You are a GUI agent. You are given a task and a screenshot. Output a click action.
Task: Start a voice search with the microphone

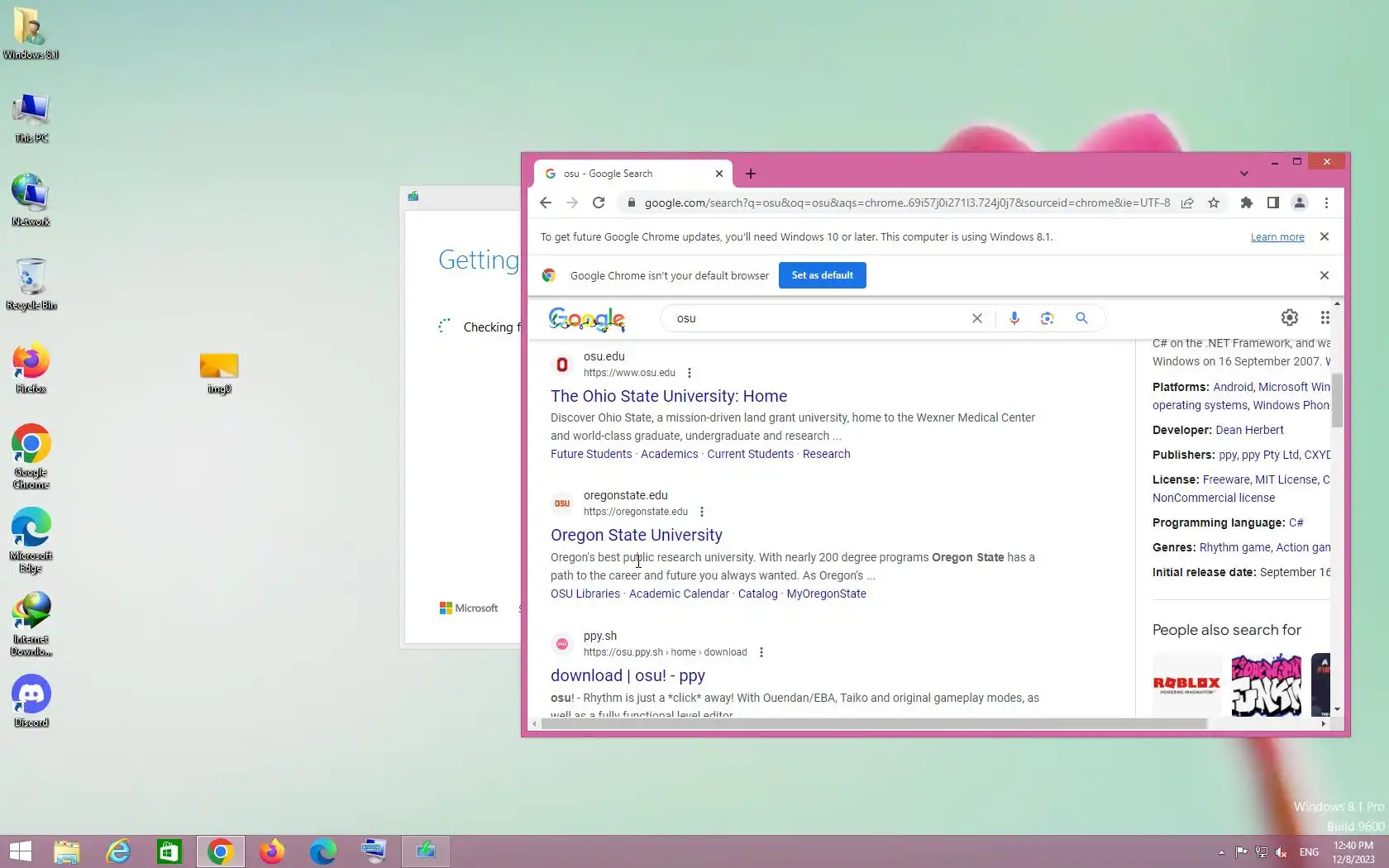click(1014, 318)
